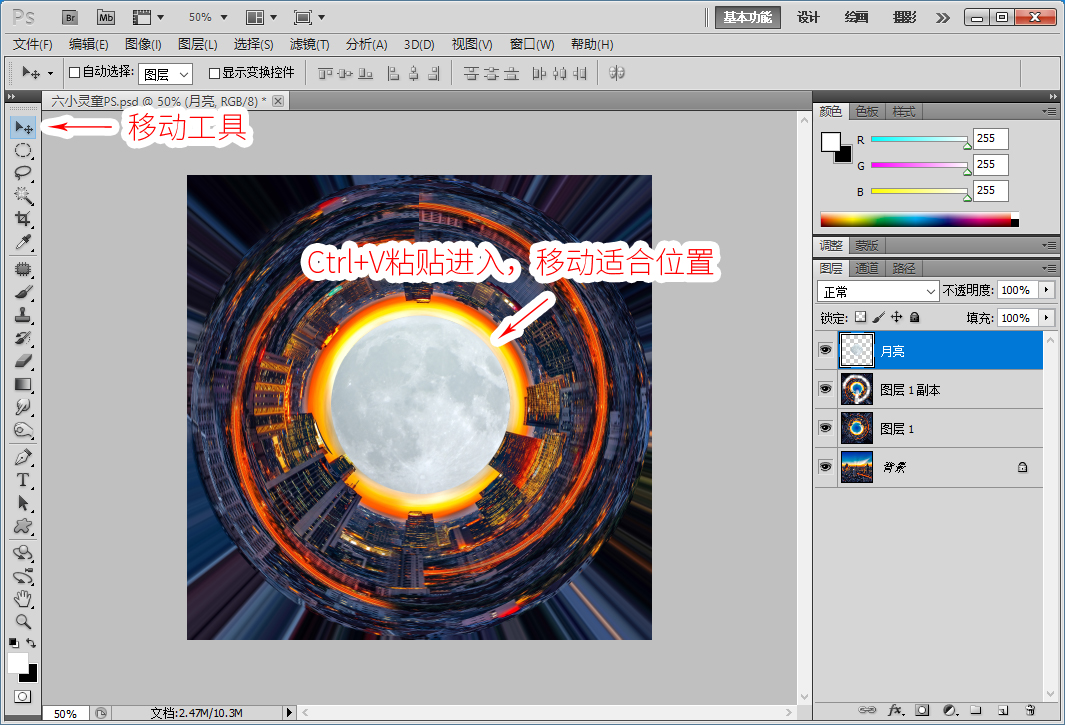Expand more workspaces chevron

[x=943, y=18]
